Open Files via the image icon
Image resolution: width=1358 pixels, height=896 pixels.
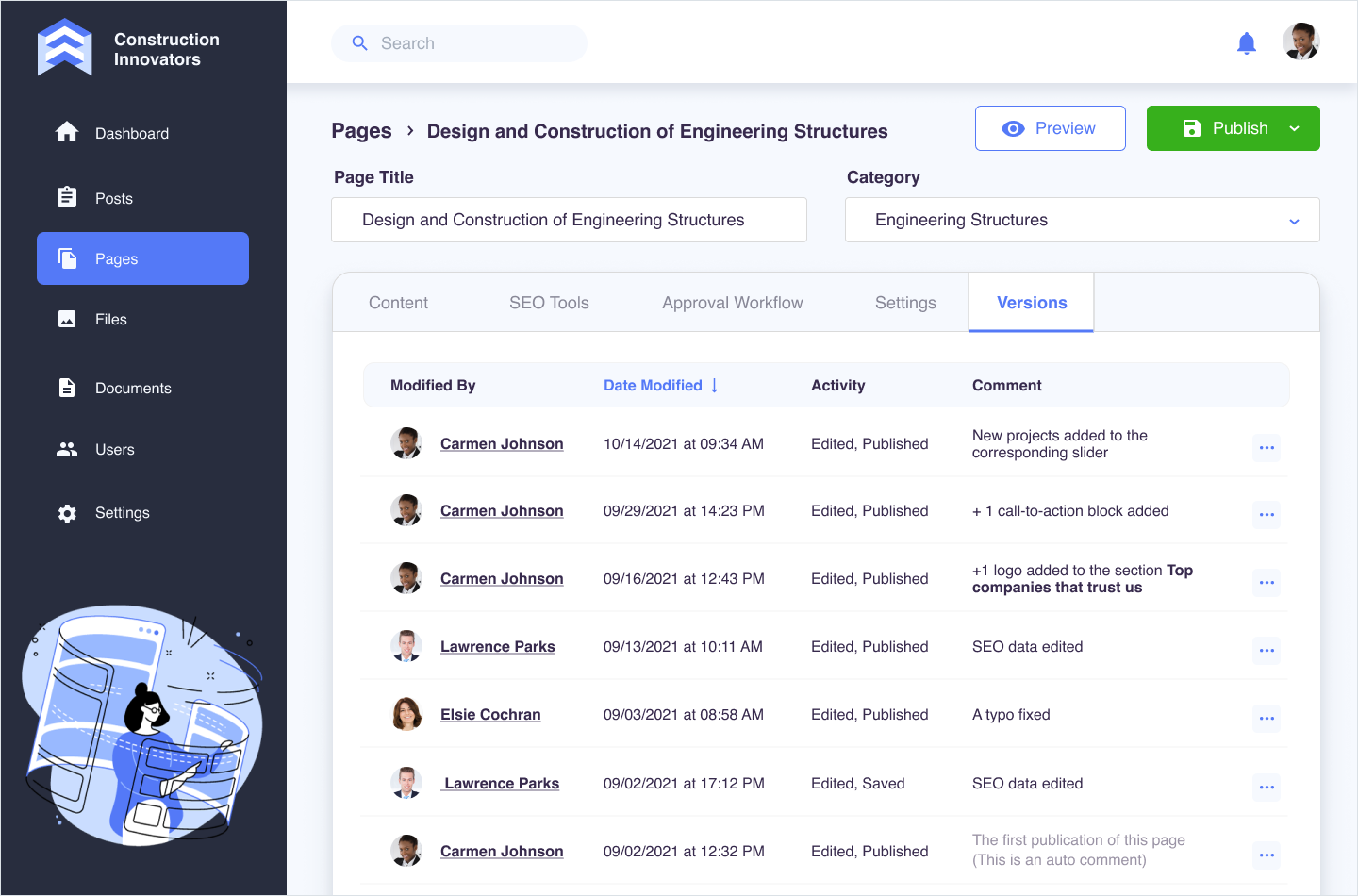pos(67,319)
